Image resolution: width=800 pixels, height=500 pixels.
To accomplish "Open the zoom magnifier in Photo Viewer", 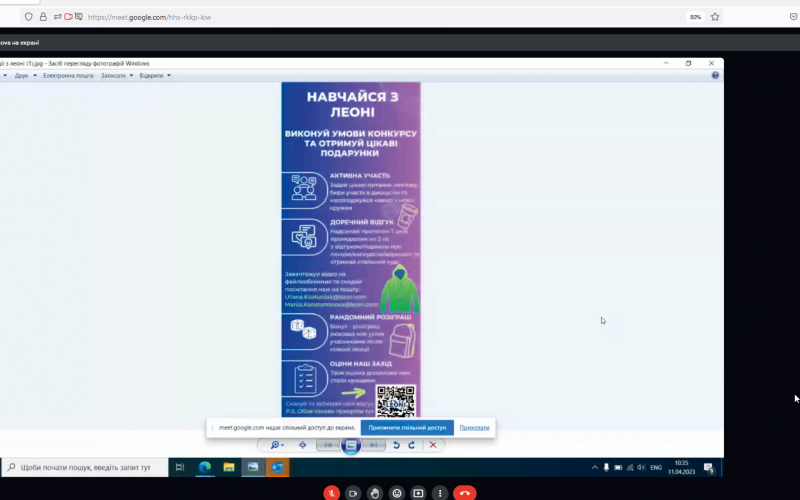I will tap(277, 445).
